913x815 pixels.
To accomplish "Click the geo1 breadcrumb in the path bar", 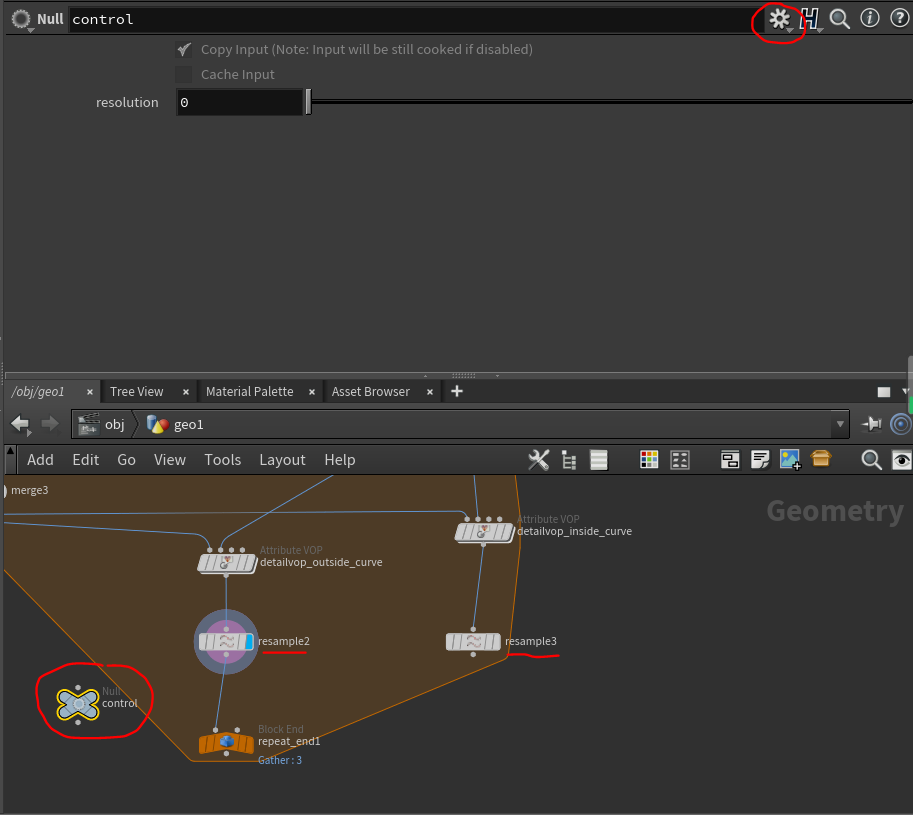I will pos(189,424).
